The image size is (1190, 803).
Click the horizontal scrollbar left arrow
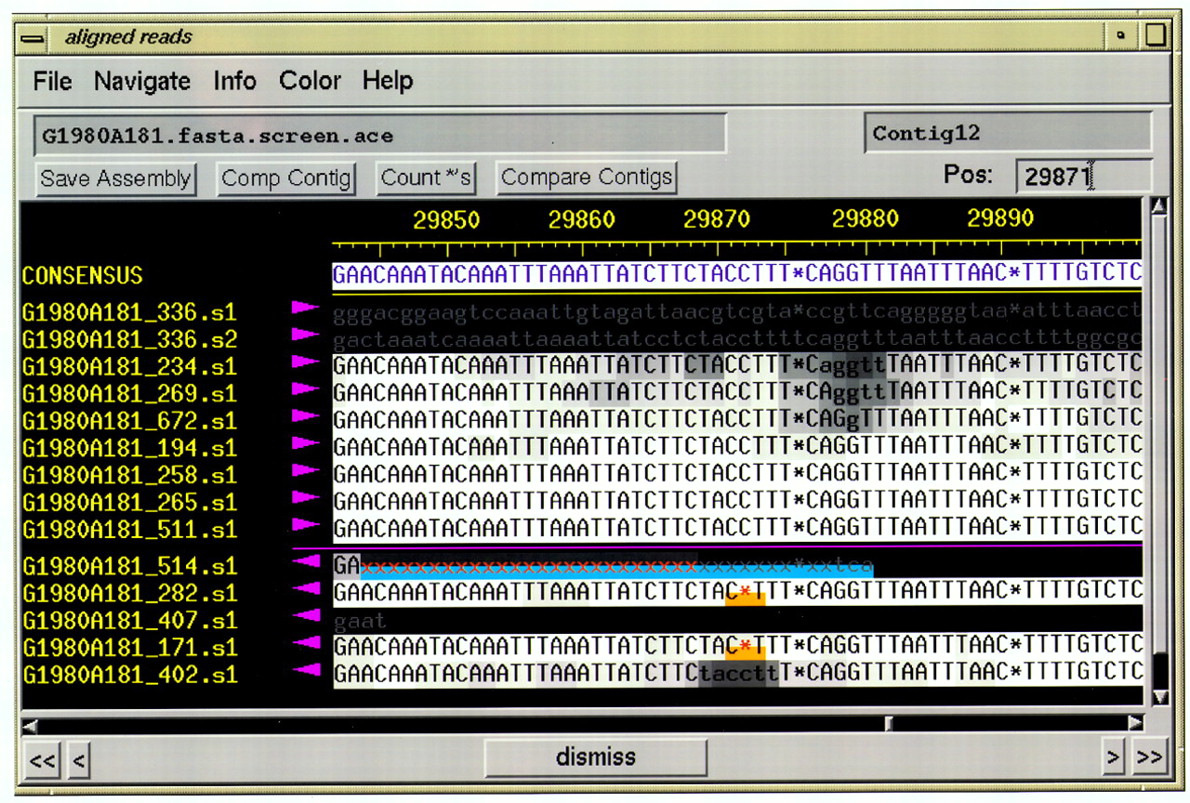30,726
